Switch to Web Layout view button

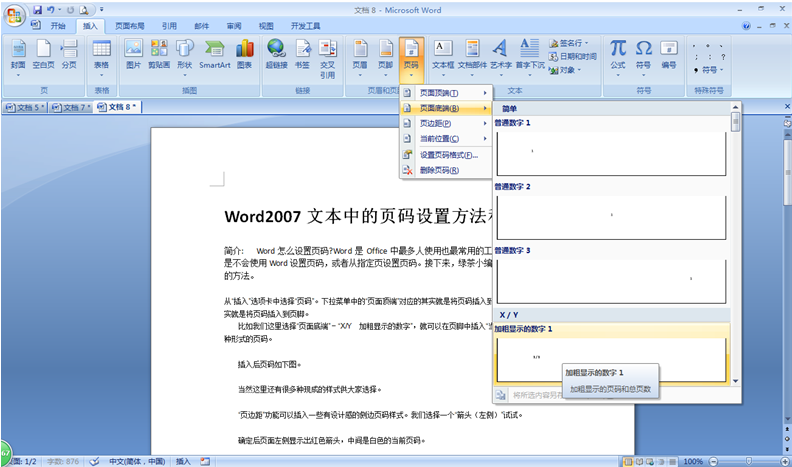tap(650, 461)
